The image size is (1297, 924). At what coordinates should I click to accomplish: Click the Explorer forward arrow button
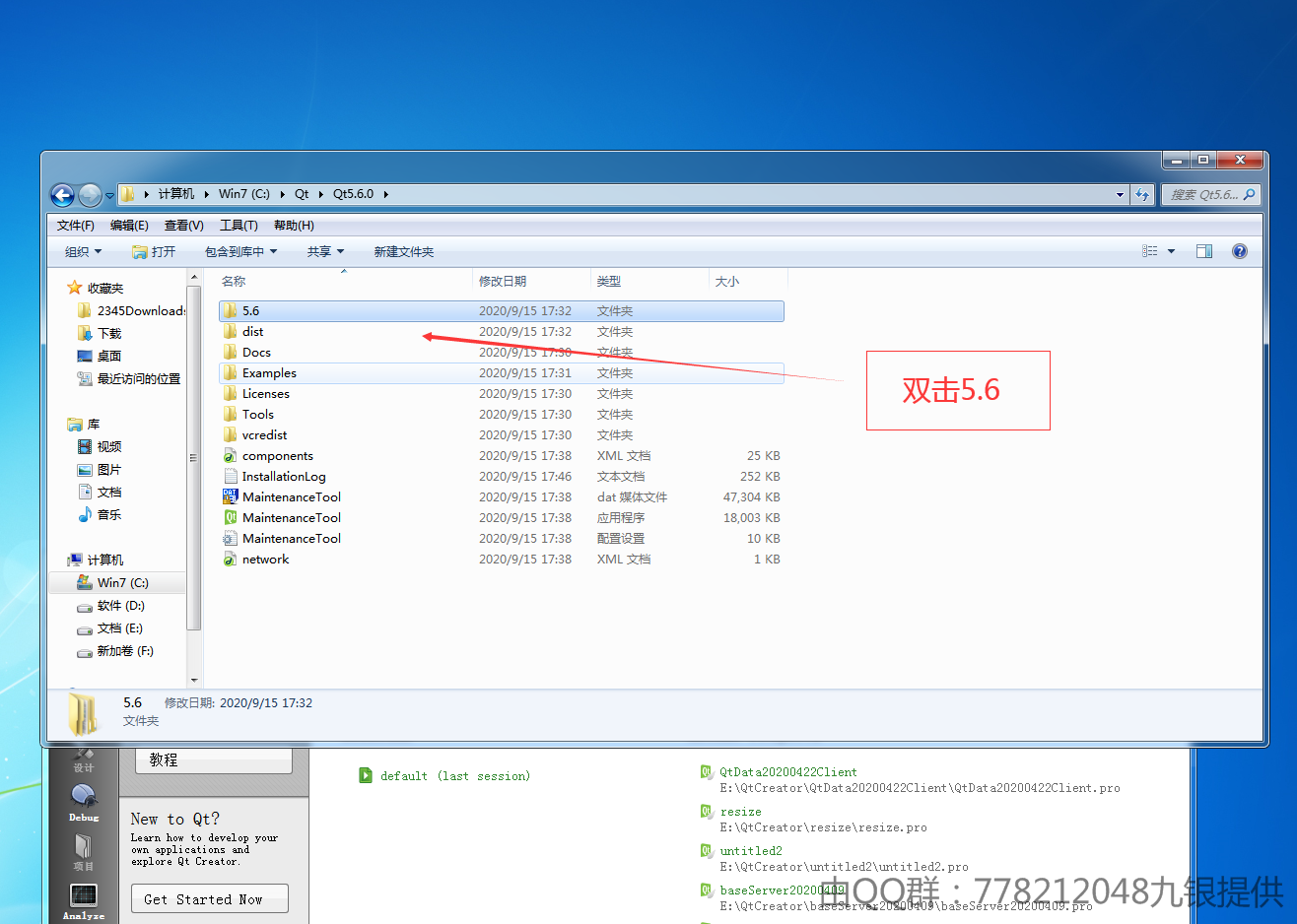pyautogui.click(x=90, y=195)
